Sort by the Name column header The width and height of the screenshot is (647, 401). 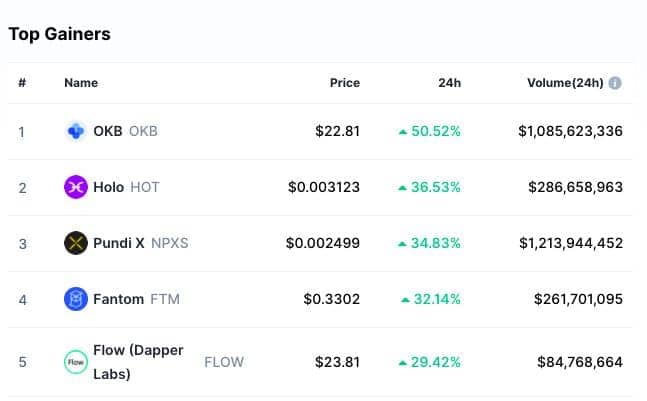click(81, 83)
